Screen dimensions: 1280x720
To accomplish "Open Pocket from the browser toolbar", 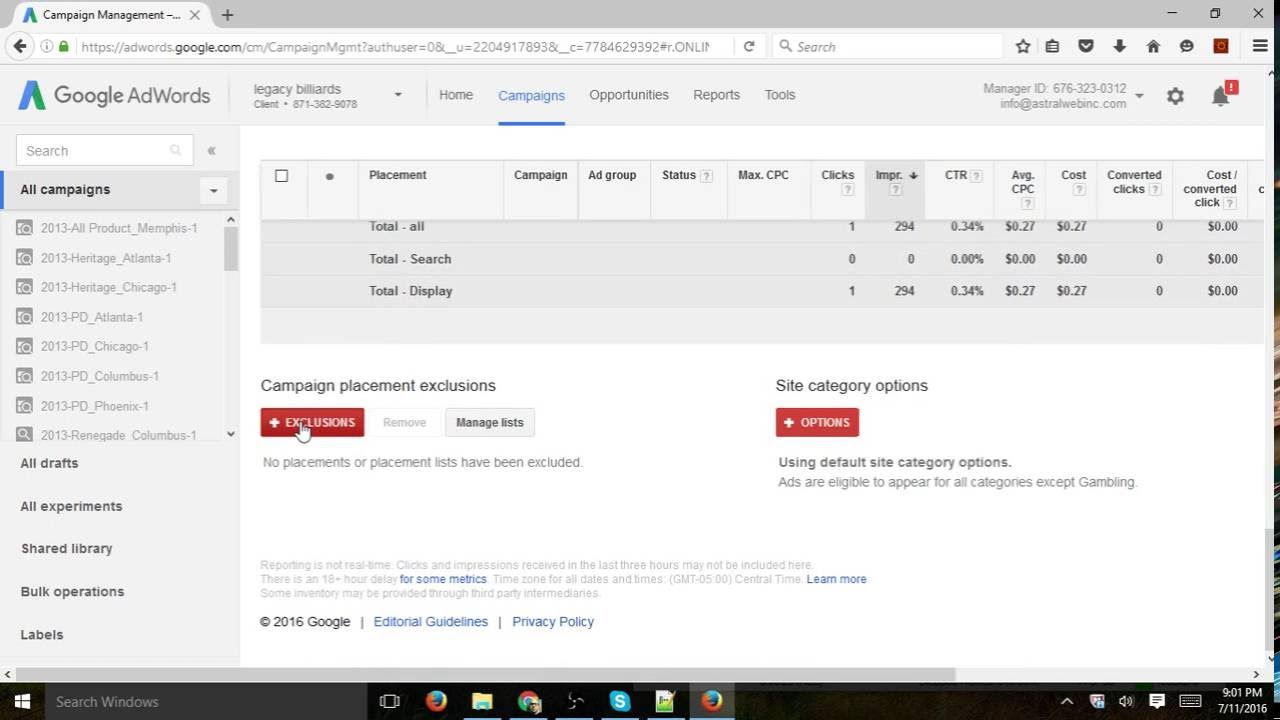I will tap(1086, 46).
